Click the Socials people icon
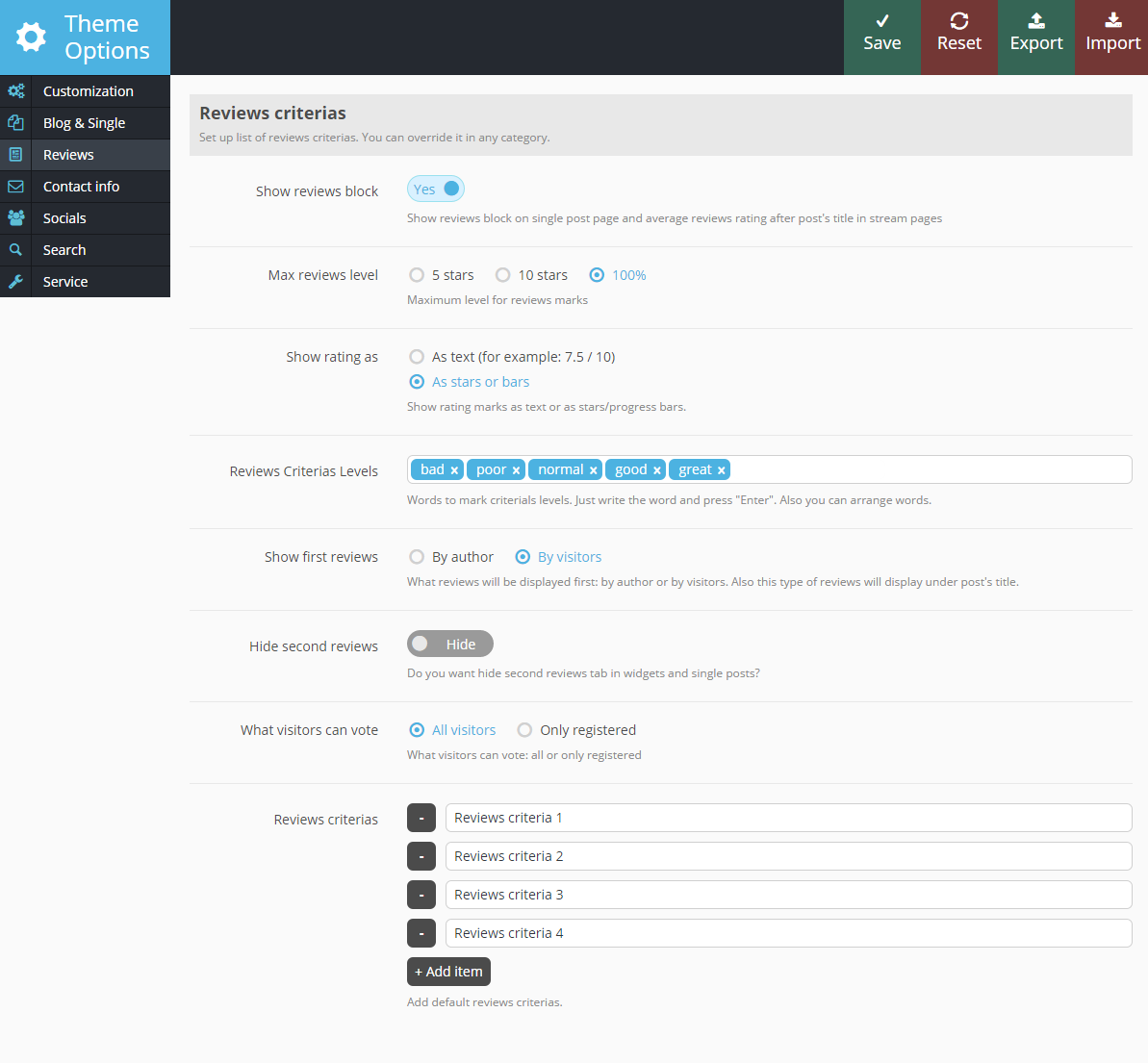The image size is (1148, 1063). point(15,218)
